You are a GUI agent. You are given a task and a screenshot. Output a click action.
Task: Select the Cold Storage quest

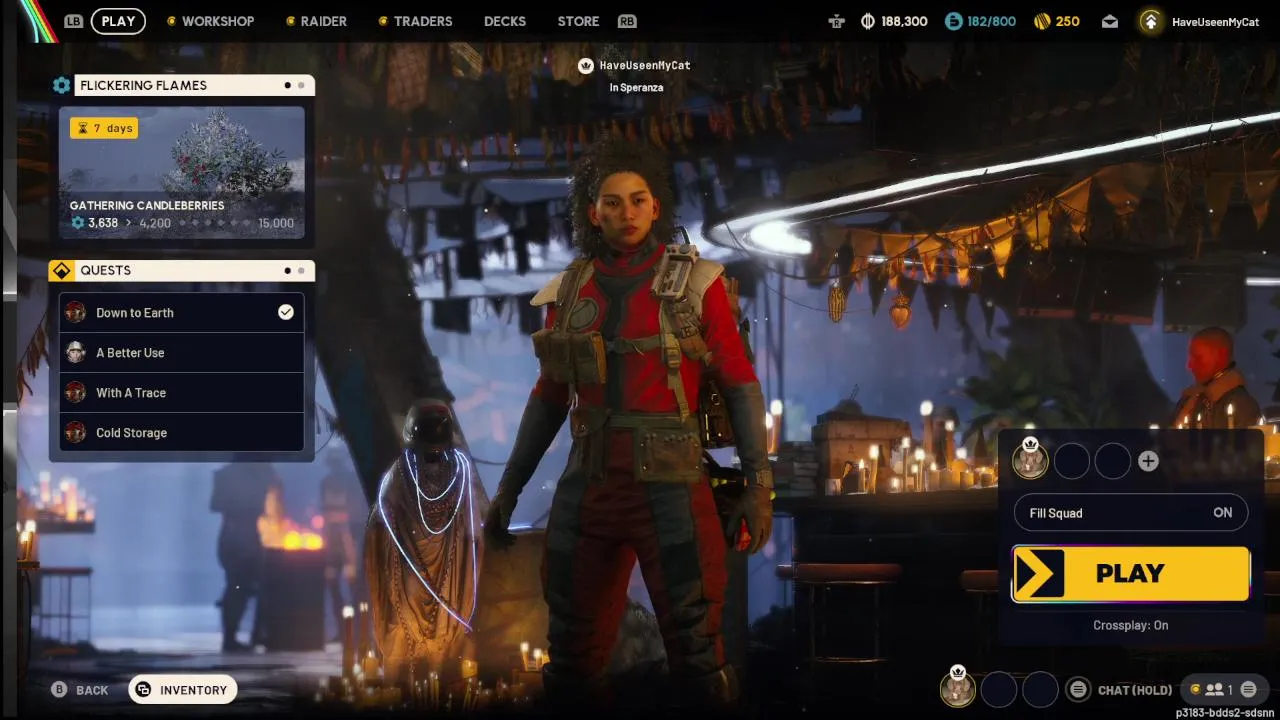click(x=181, y=433)
